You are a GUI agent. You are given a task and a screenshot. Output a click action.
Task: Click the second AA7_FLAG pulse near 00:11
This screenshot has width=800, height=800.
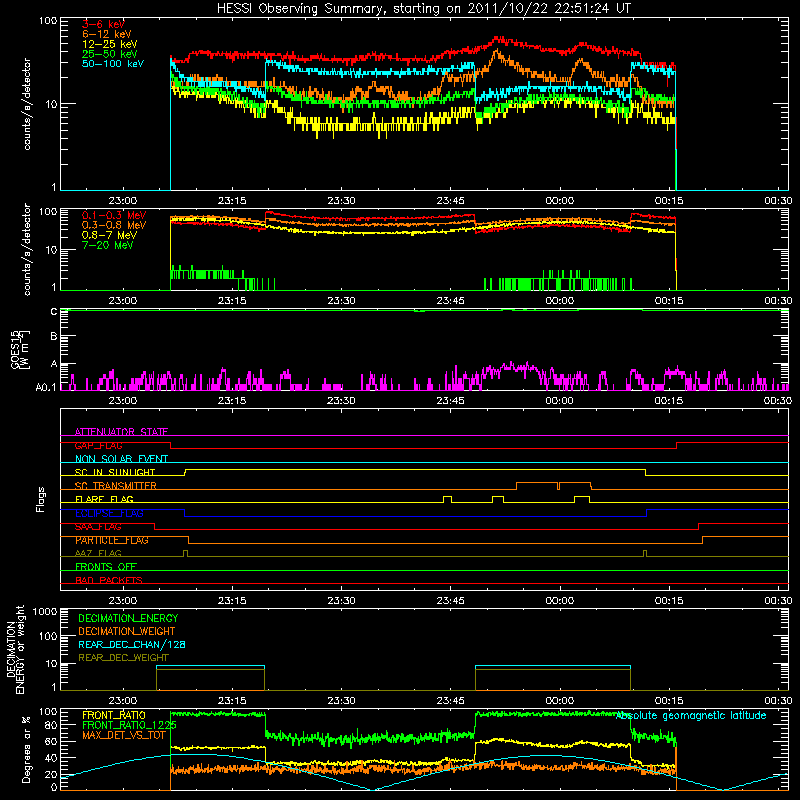[x=645, y=553]
